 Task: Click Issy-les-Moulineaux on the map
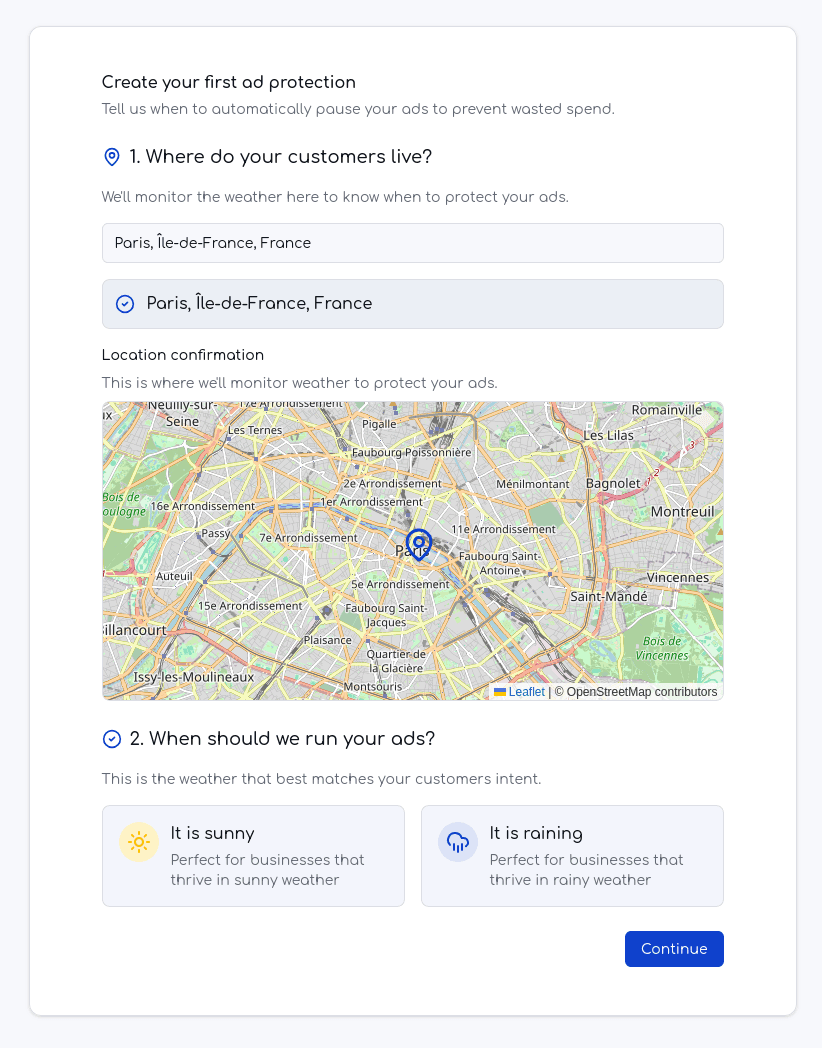194,677
